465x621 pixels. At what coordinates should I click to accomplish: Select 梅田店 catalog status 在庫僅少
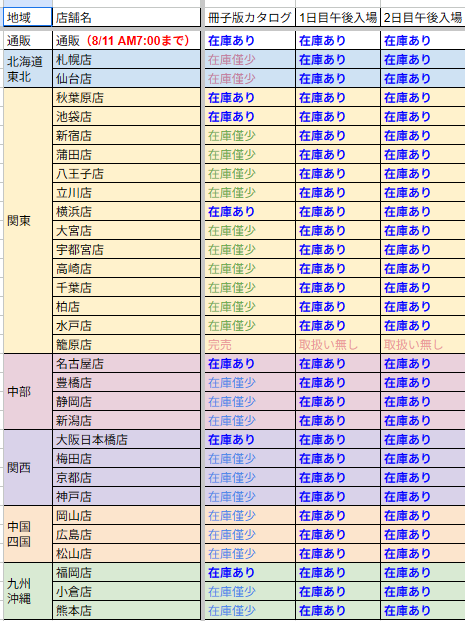click(250, 459)
